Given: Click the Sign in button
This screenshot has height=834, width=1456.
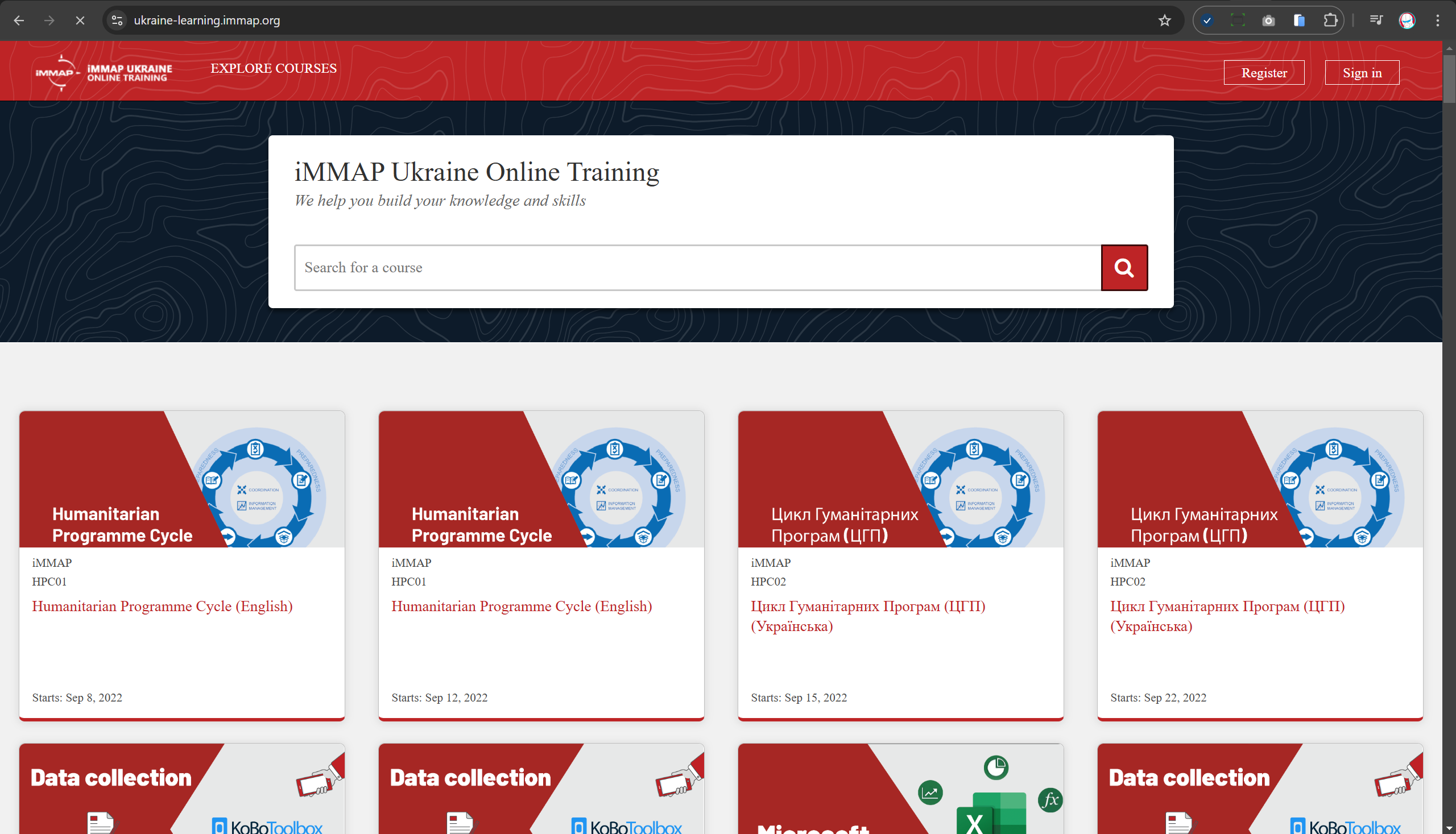Looking at the screenshot, I should coord(1362,72).
